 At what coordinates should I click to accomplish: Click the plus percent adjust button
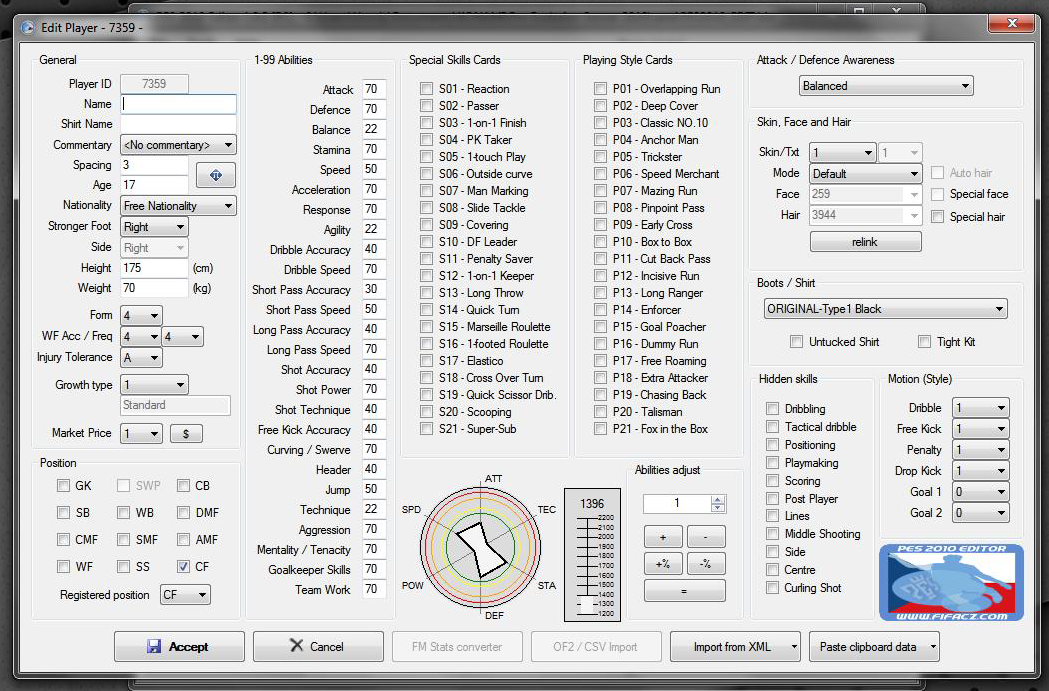tap(663, 564)
